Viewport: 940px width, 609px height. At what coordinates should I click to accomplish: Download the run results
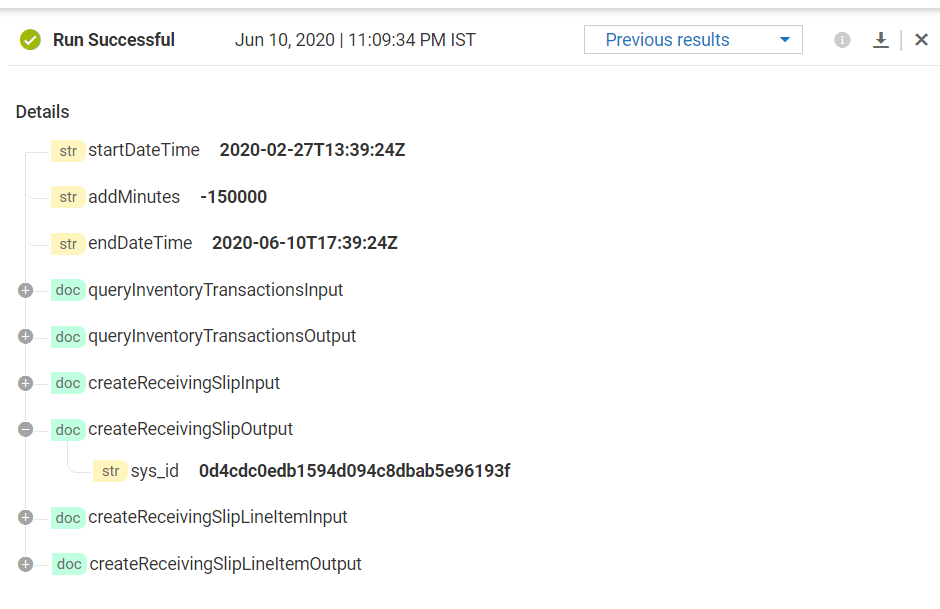point(881,40)
